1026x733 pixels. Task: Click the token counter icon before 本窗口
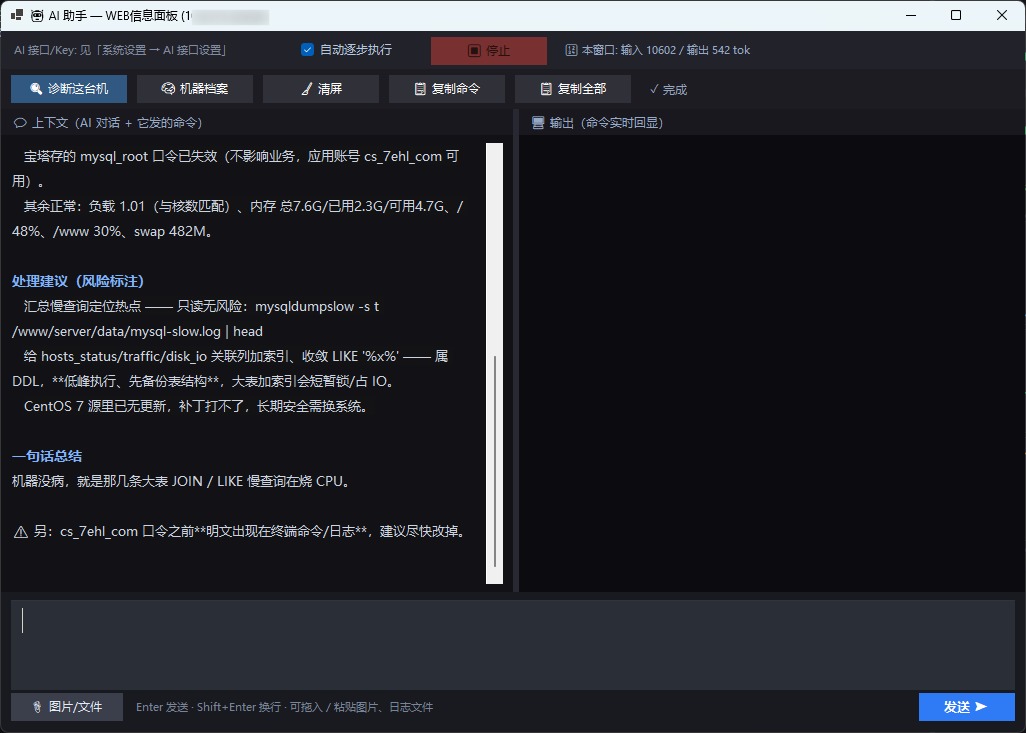pos(571,50)
